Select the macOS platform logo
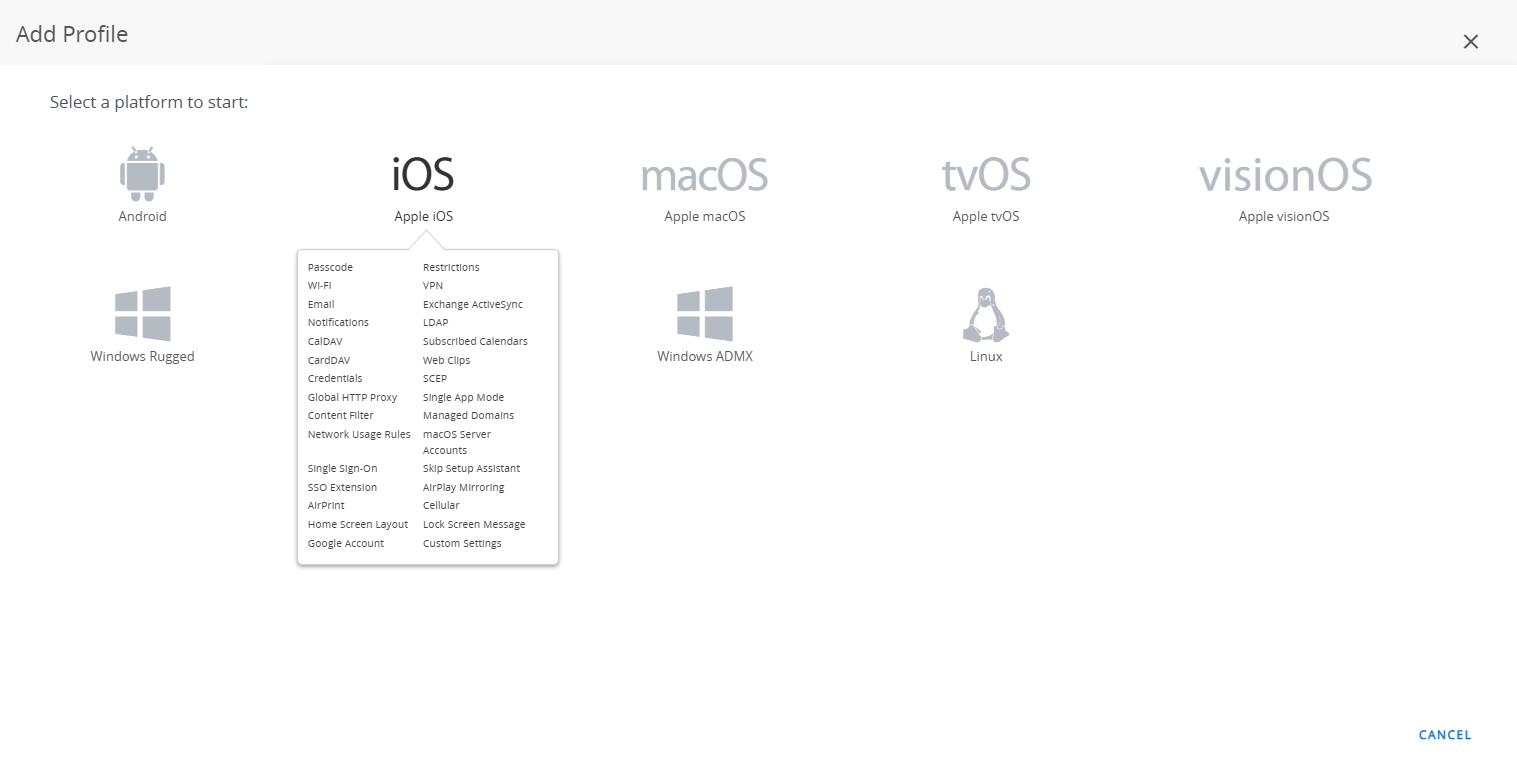Image resolution: width=1517 pixels, height=769 pixels. [x=704, y=175]
